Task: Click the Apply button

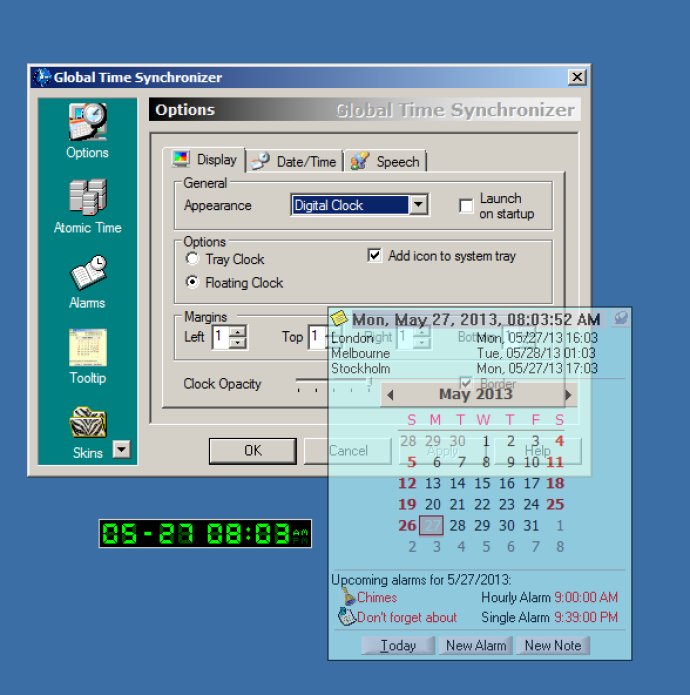Action: (x=442, y=451)
